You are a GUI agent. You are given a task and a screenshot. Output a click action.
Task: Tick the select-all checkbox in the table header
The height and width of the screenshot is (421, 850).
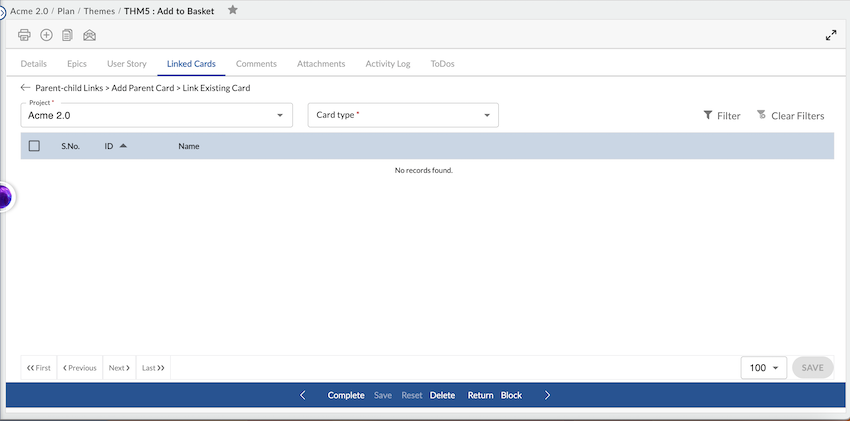pyautogui.click(x=34, y=146)
